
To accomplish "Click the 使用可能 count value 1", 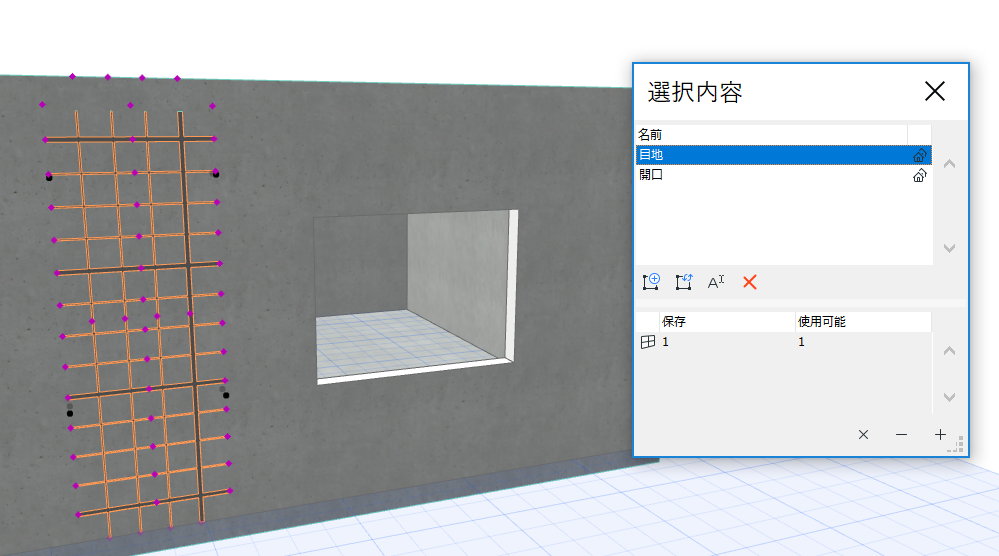I will pos(801,342).
